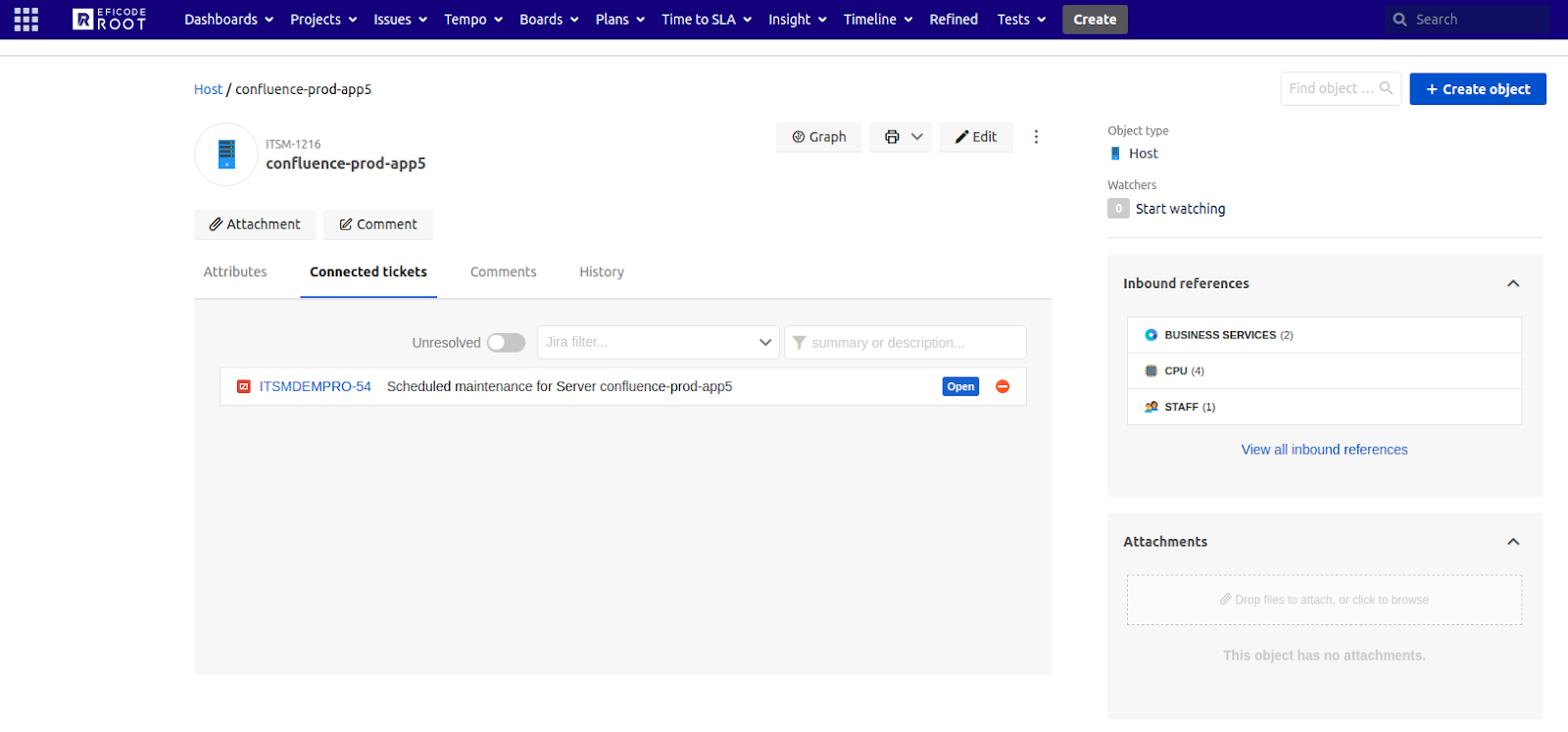This screenshot has height=732, width=1568.
Task: Click the Create button in top bar
Action: coord(1095,20)
